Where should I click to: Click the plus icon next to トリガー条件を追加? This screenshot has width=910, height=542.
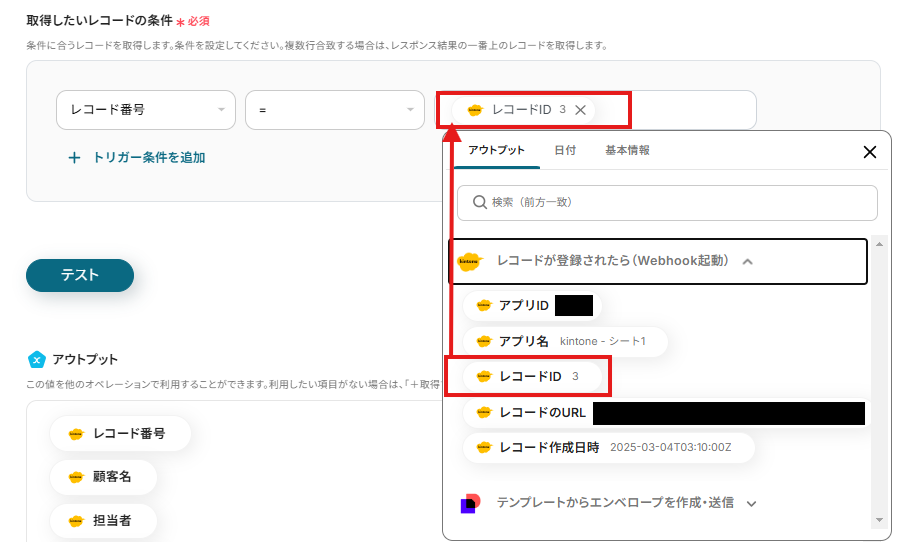[x=74, y=158]
